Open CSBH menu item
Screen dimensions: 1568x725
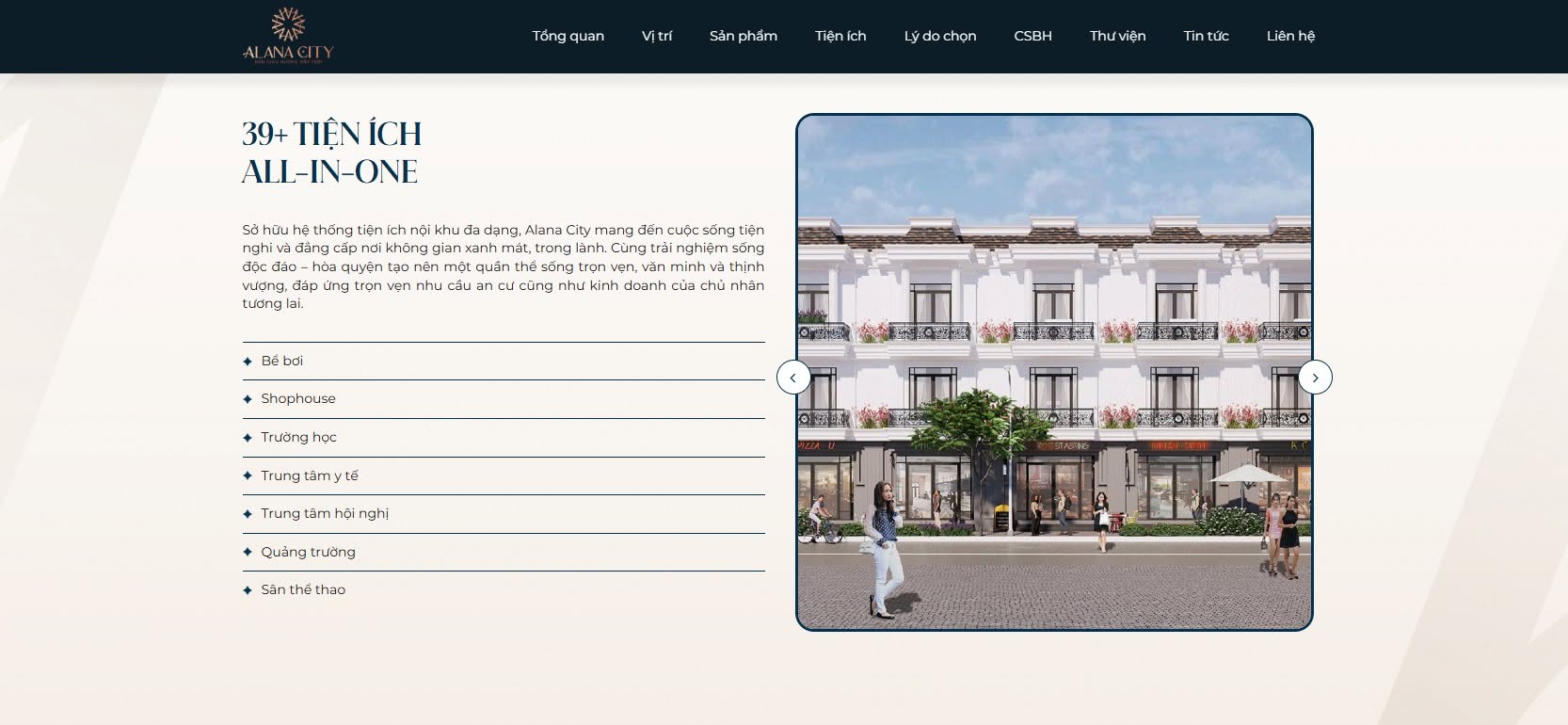click(1032, 36)
